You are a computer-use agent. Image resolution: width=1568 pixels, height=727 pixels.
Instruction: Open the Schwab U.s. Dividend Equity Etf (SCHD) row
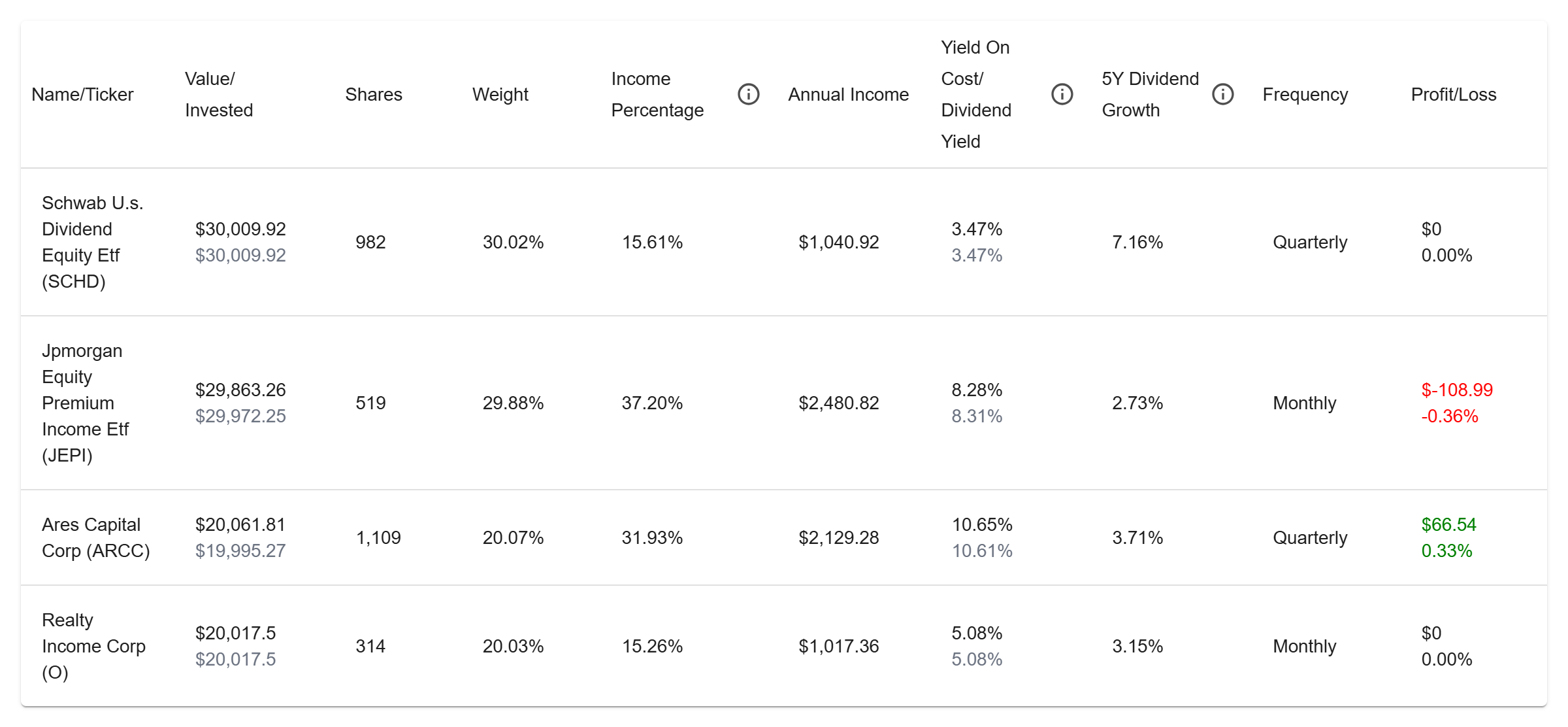[92, 242]
